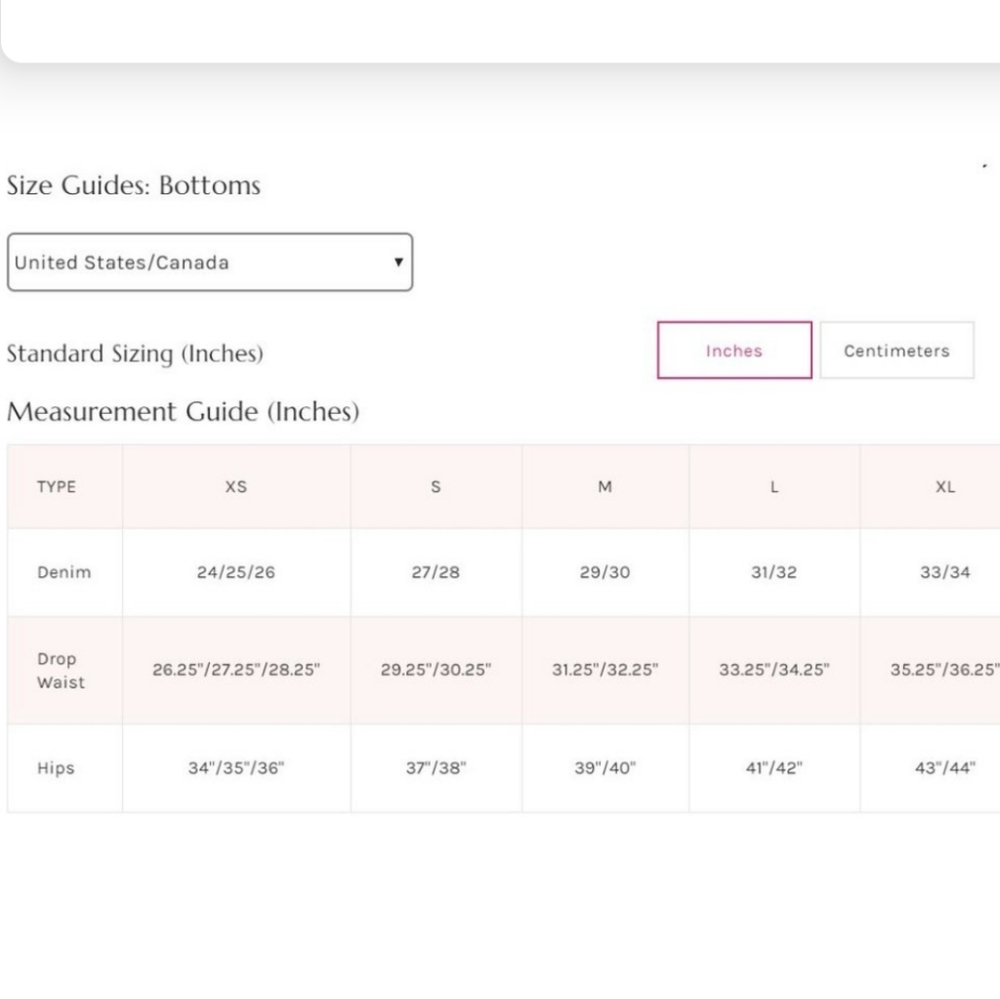Click the Denim row label
This screenshot has width=1000, height=999.
click(64, 572)
